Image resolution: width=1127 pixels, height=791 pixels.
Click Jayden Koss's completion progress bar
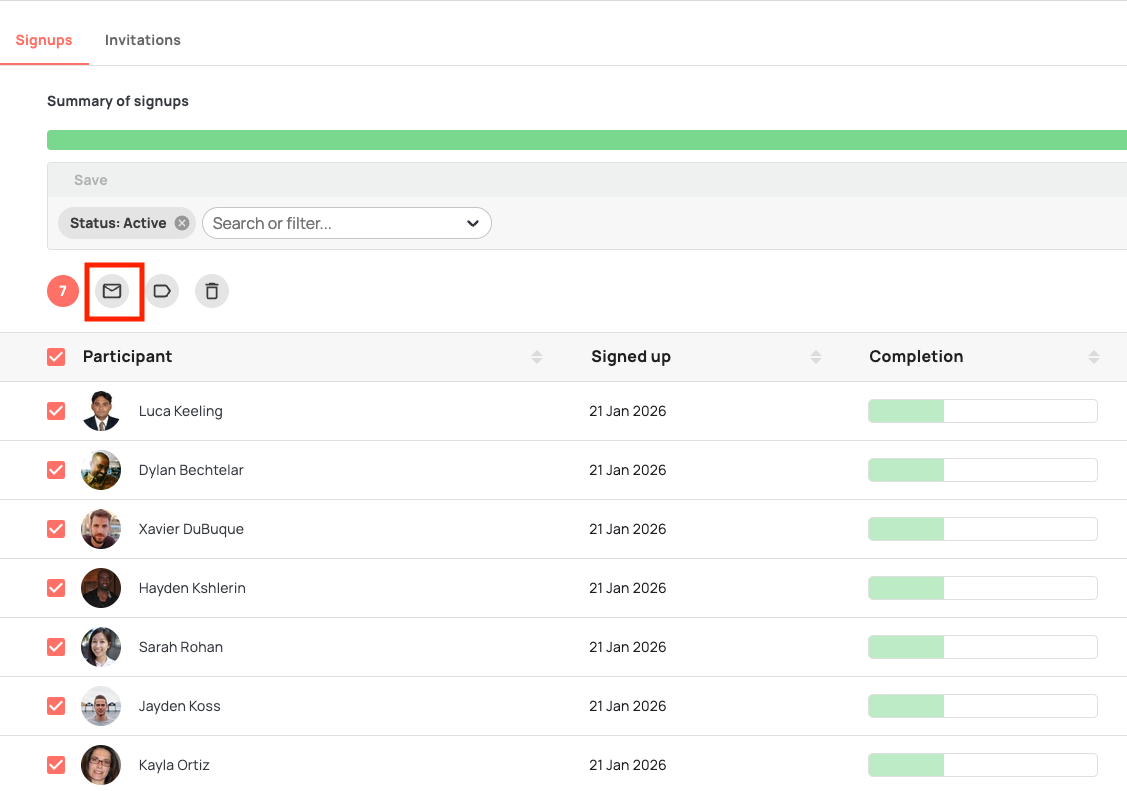pyautogui.click(x=982, y=706)
